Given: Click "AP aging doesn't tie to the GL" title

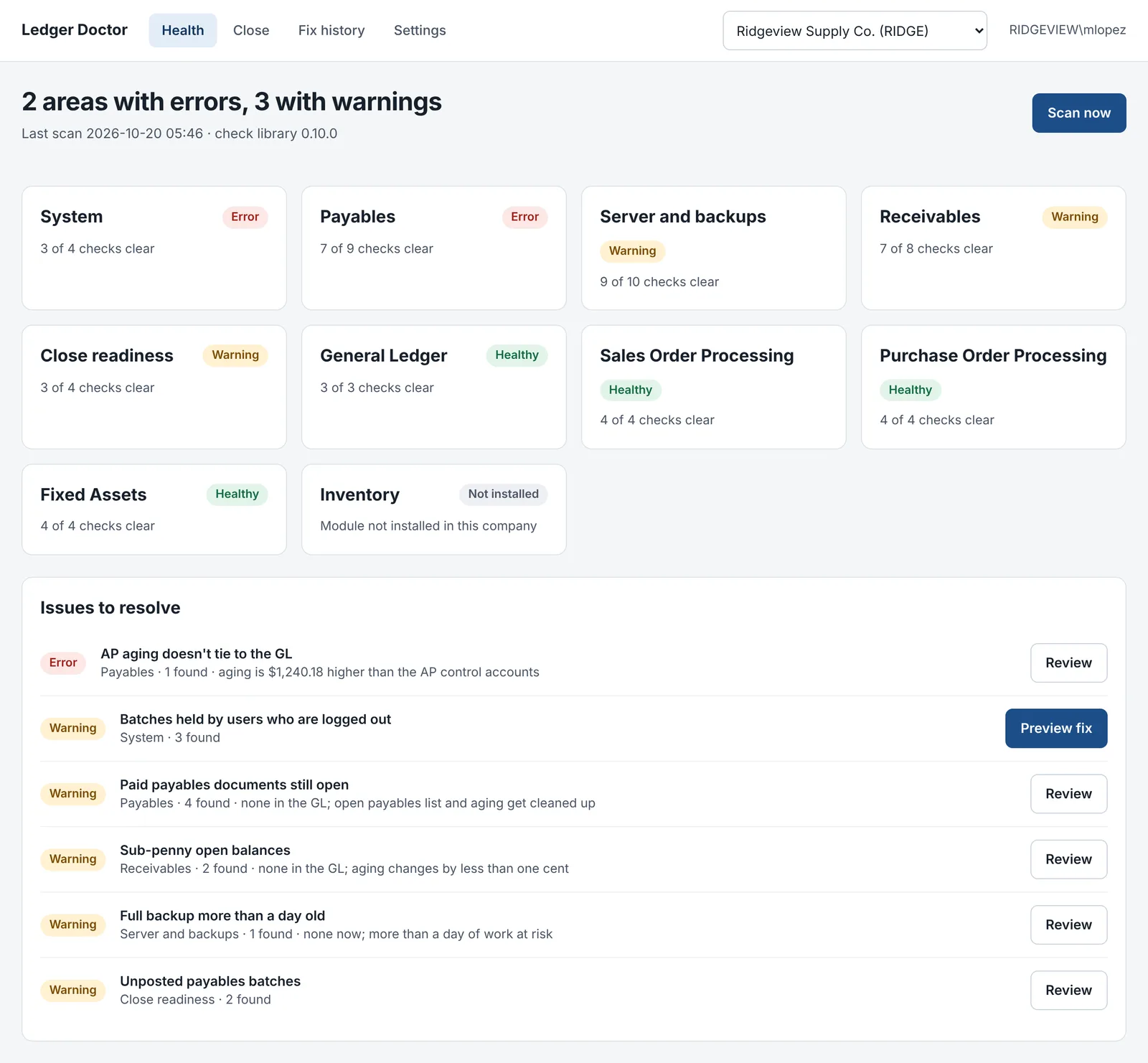Looking at the screenshot, I should pos(197,654).
